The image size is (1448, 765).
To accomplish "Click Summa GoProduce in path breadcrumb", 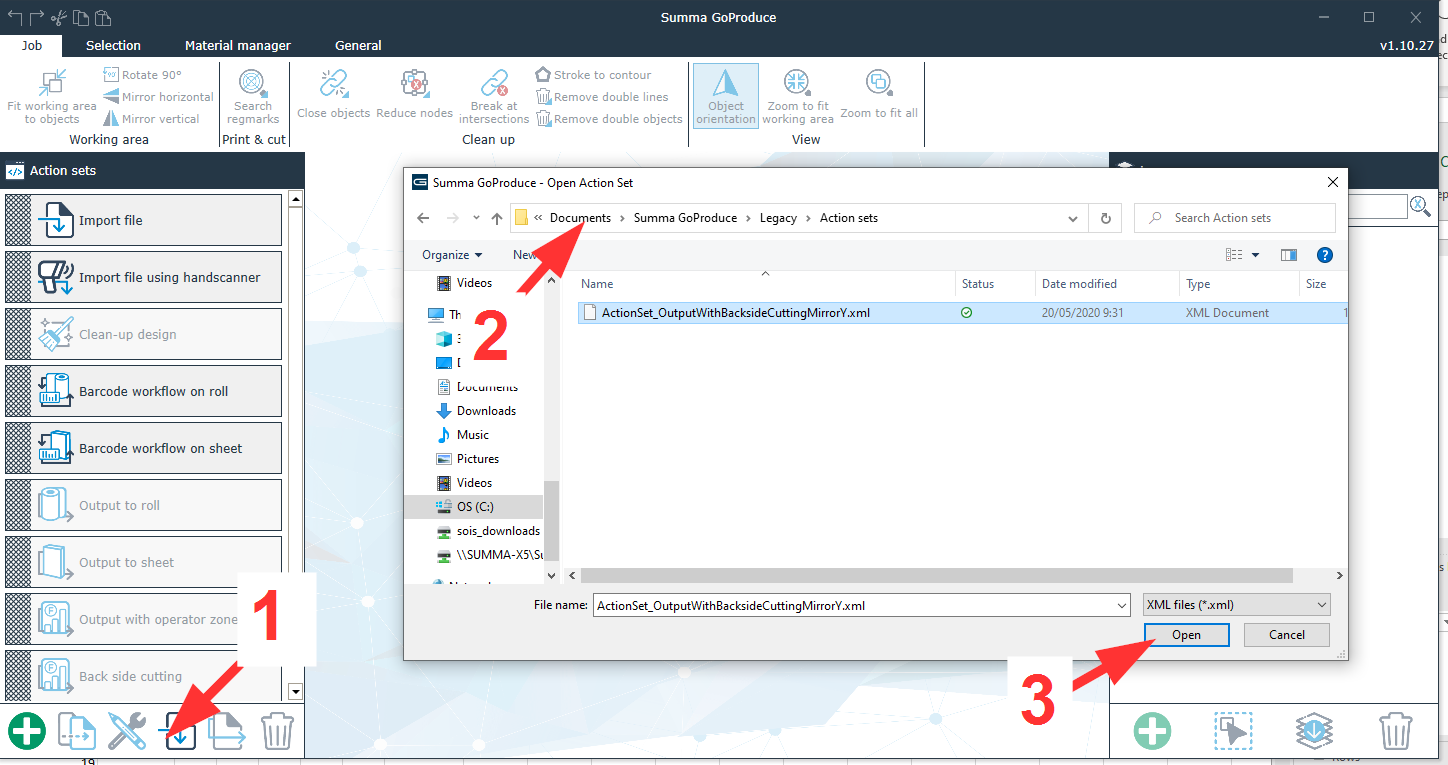I will (685, 218).
